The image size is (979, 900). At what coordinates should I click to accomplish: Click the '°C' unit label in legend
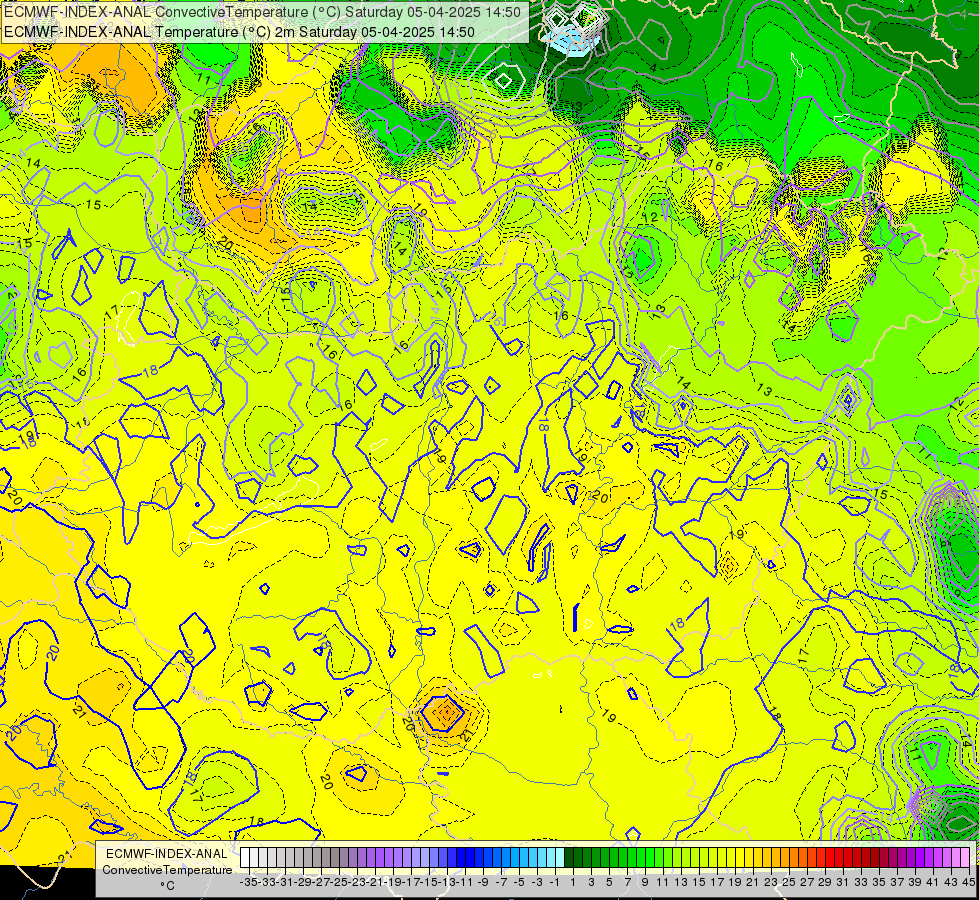(167, 886)
